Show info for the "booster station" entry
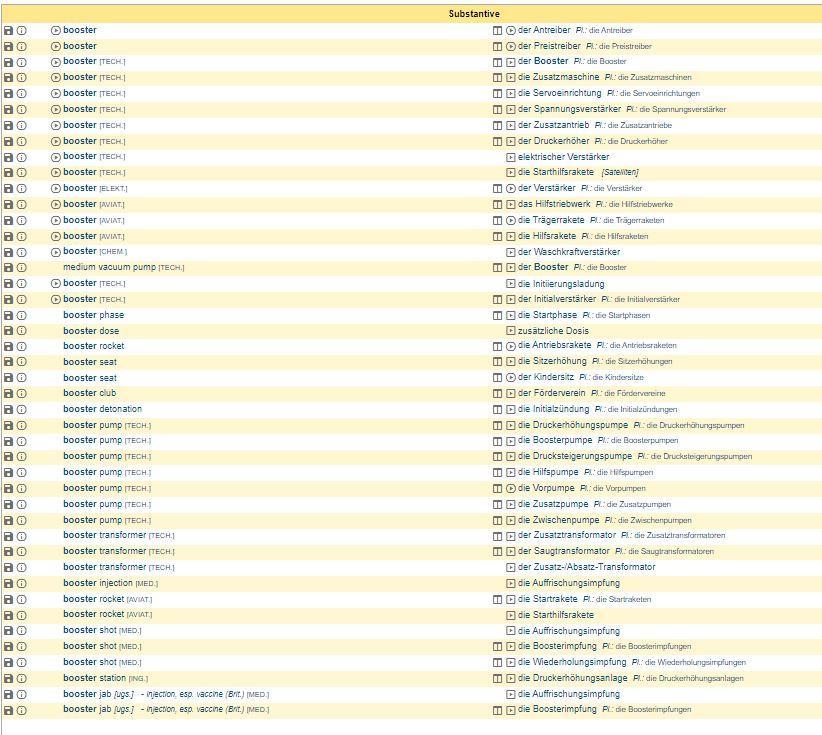Image resolution: width=822 pixels, height=735 pixels. (21, 678)
